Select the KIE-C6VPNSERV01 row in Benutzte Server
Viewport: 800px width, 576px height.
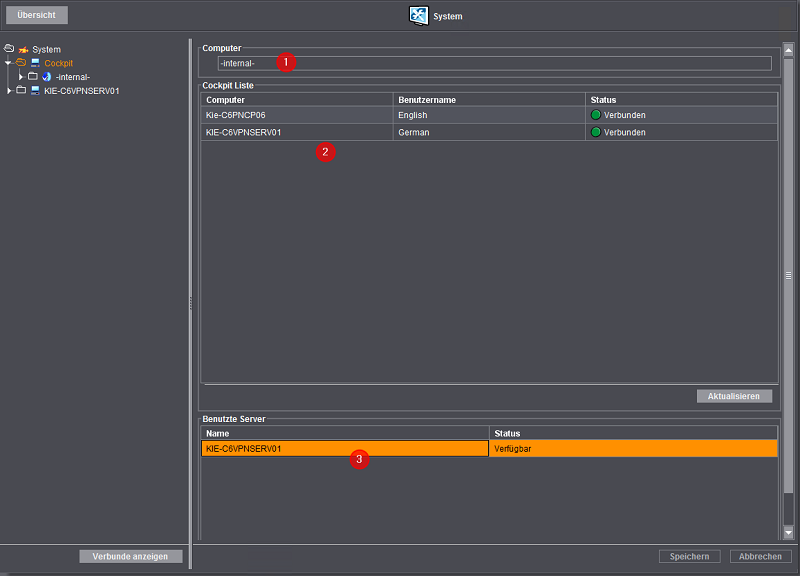[344, 449]
